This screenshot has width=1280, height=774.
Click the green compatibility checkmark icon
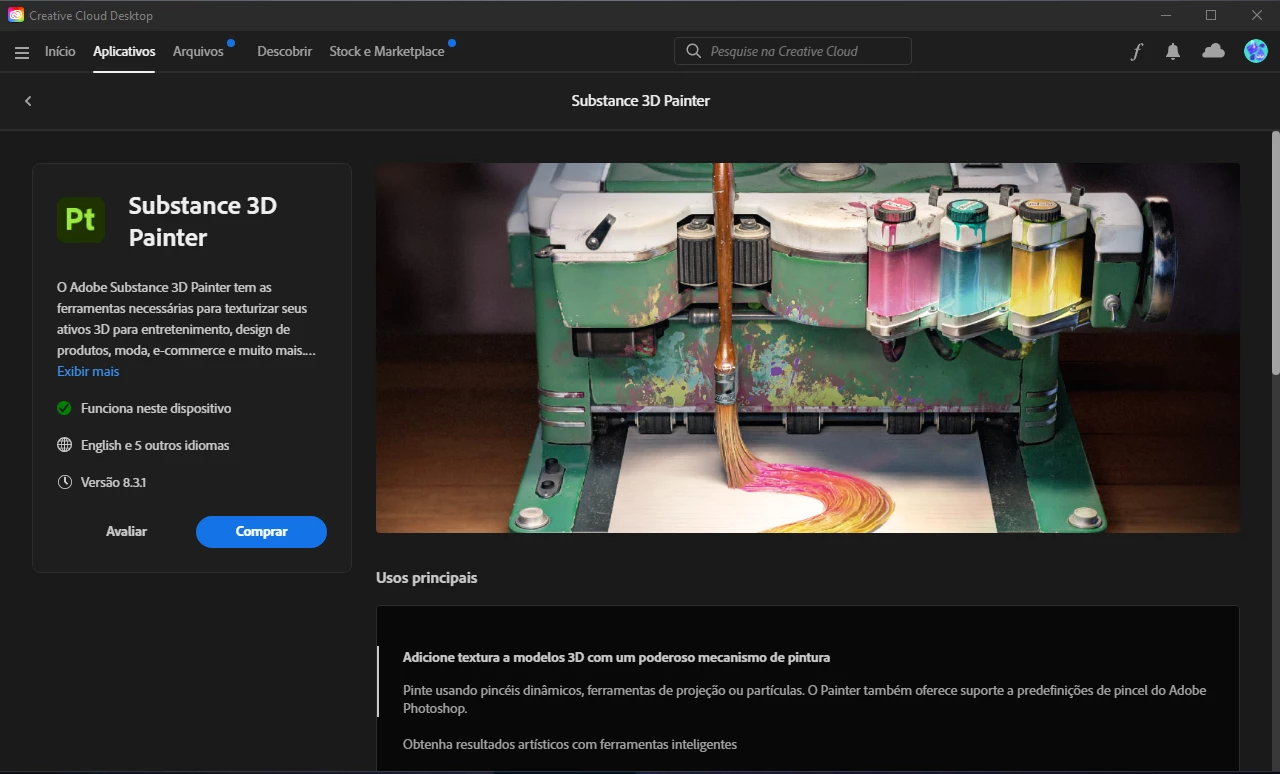click(64, 408)
